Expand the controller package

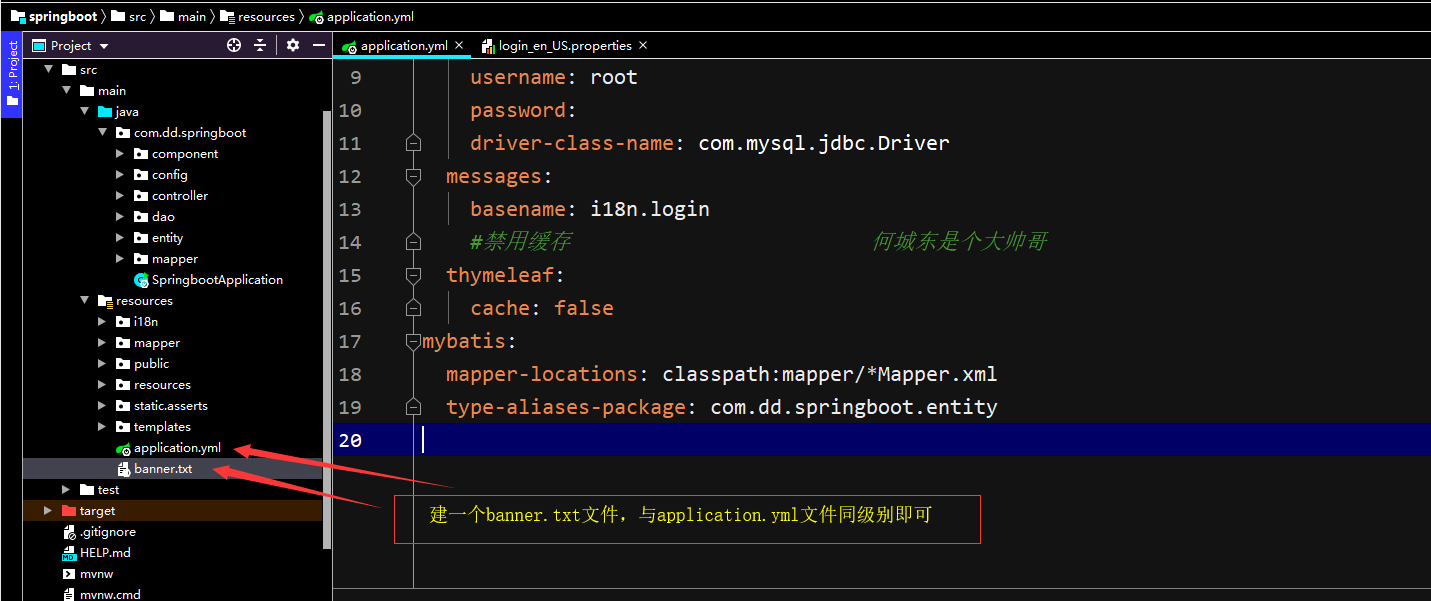[120, 195]
